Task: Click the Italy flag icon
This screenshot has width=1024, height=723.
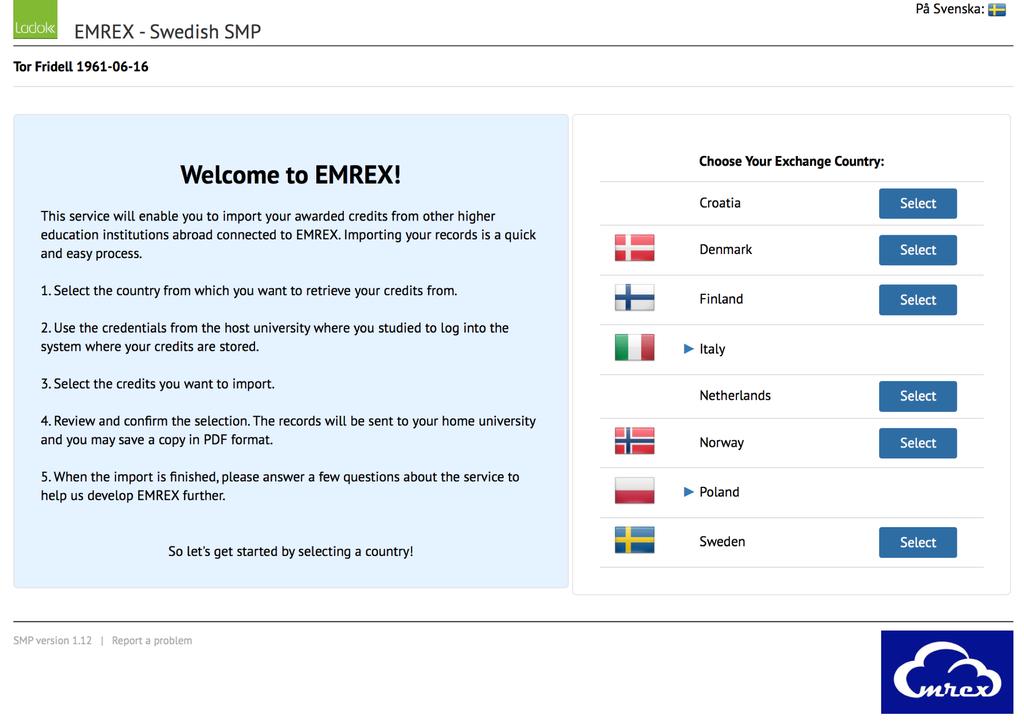Action: coord(634,347)
